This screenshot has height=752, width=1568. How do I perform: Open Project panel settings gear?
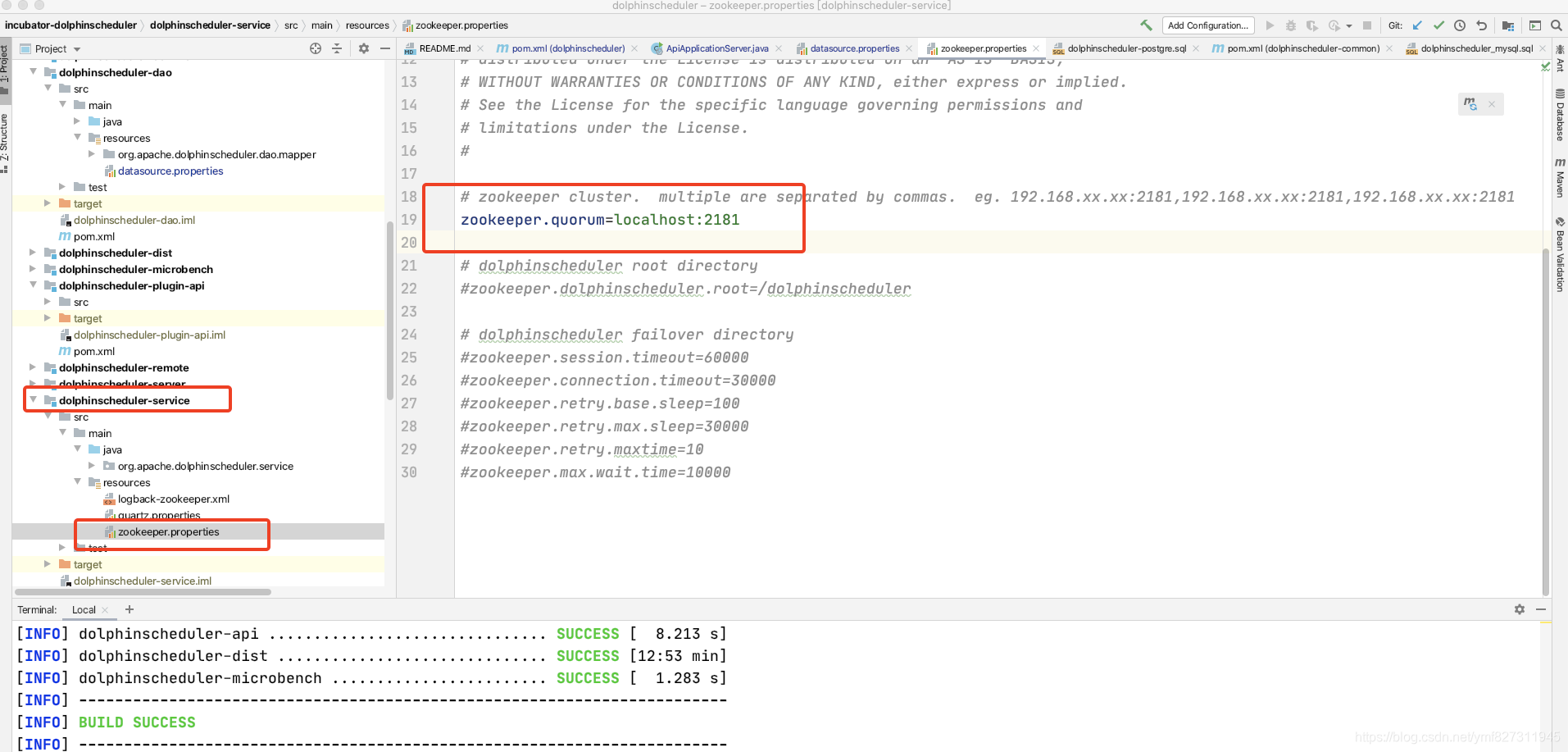tap(364, 48)
